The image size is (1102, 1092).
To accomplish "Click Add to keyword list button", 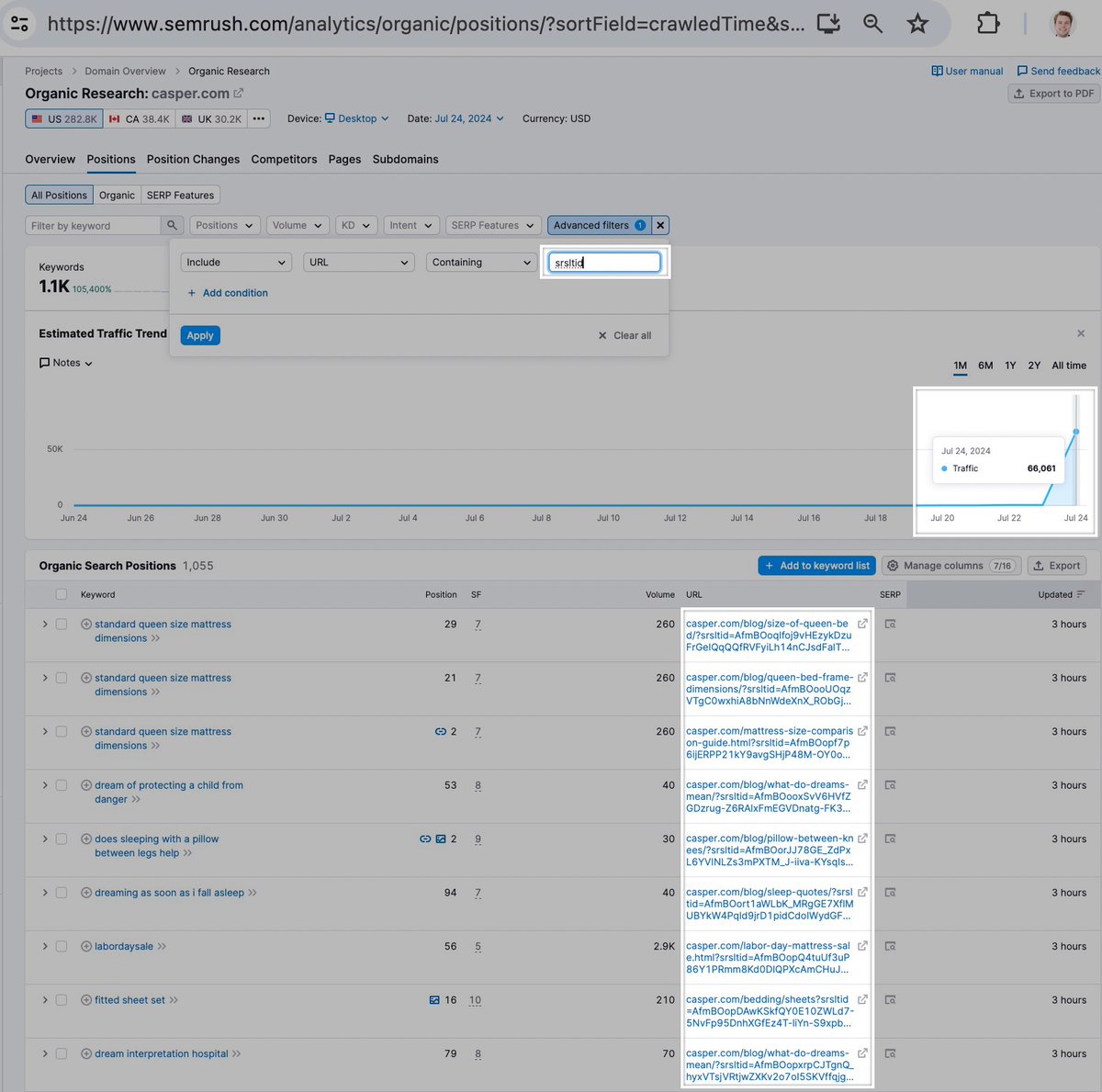I will (816, 566).
